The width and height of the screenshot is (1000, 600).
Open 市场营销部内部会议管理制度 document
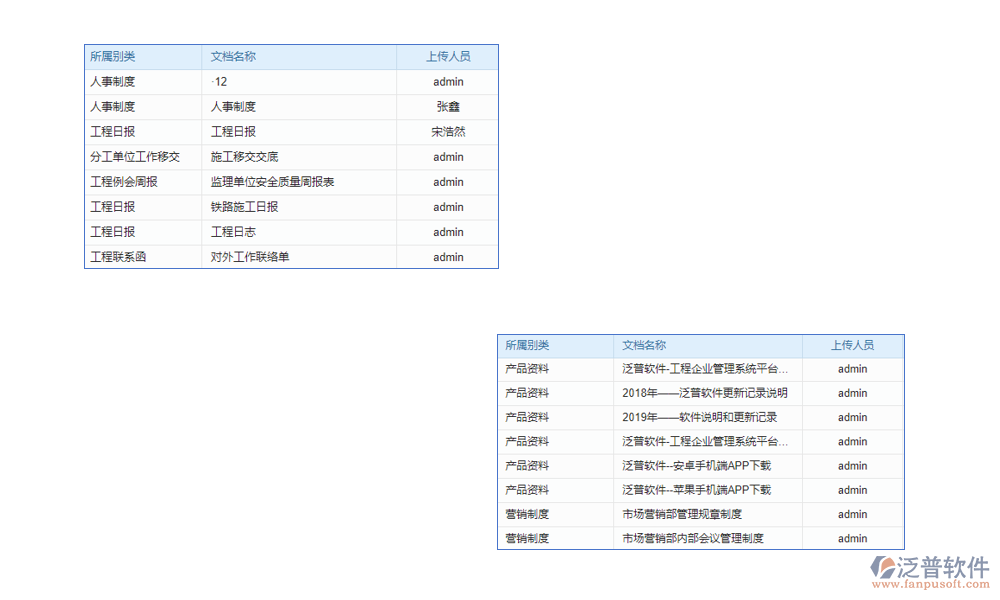(692, 538)
